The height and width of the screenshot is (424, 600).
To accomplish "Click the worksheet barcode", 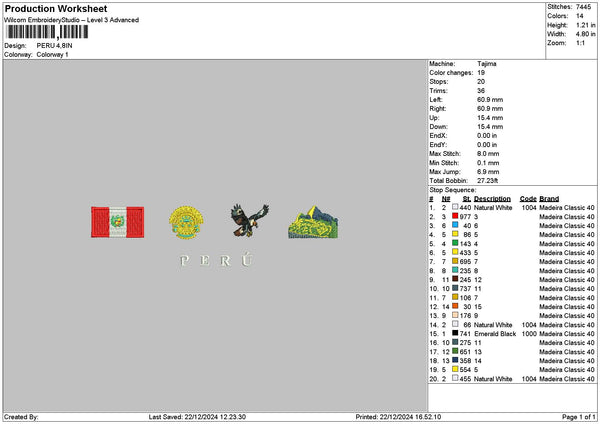I will [x=47, y=32].
